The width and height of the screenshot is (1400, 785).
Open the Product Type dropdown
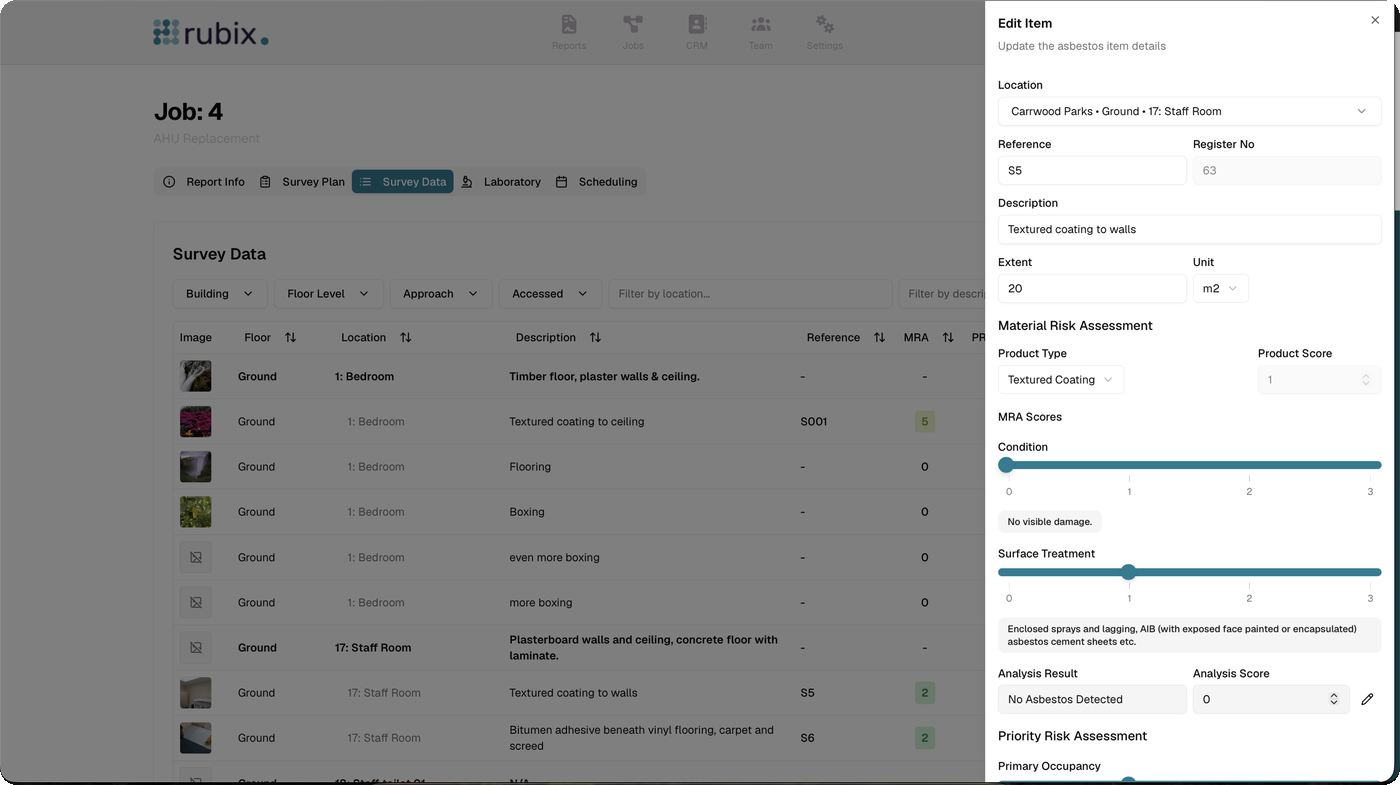(x=1061, y=380)
